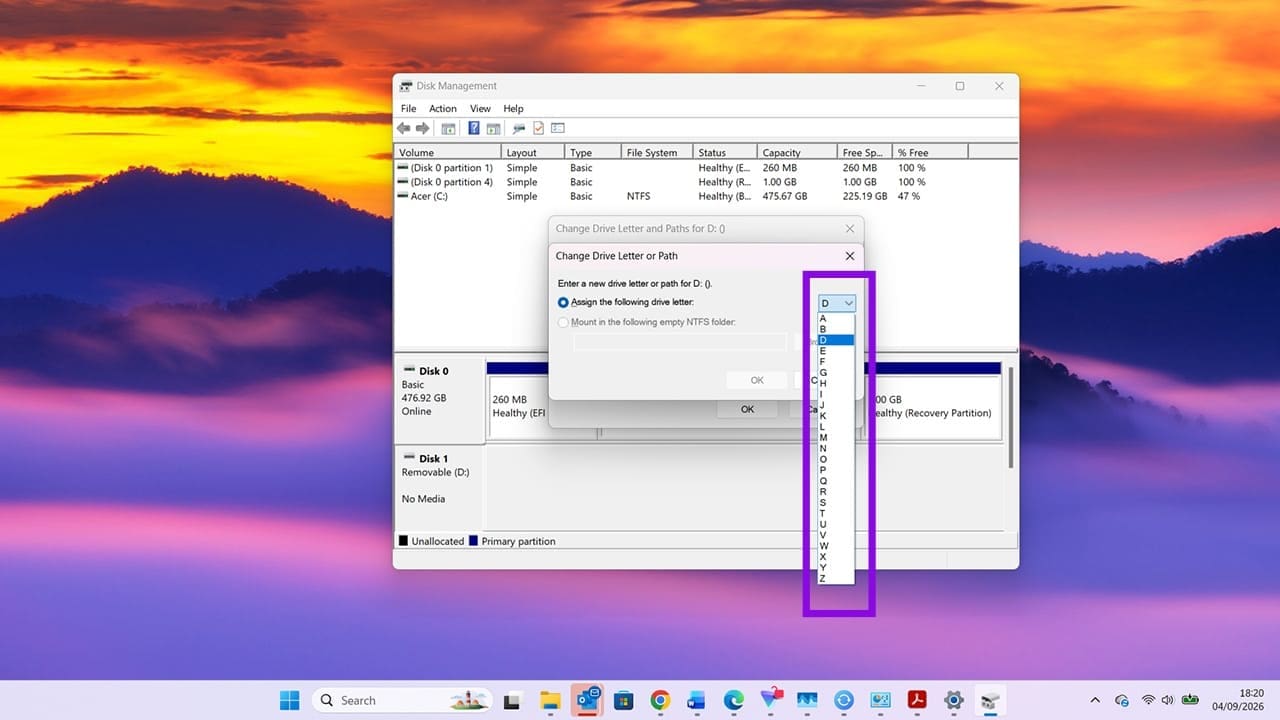This screenshot has width=1280, height=720.
Task: Click OK in Change Drive Letter or Path dialog
Action: 757,380
